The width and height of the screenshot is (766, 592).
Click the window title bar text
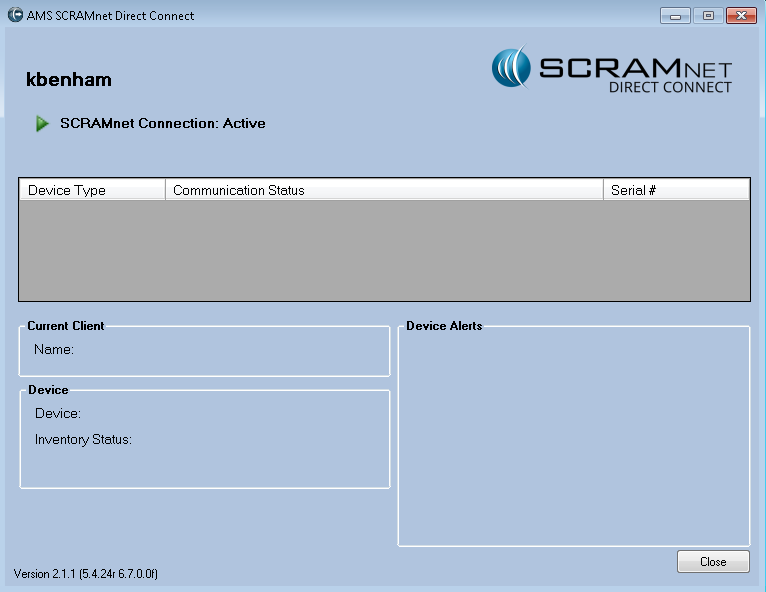(111, 16)
